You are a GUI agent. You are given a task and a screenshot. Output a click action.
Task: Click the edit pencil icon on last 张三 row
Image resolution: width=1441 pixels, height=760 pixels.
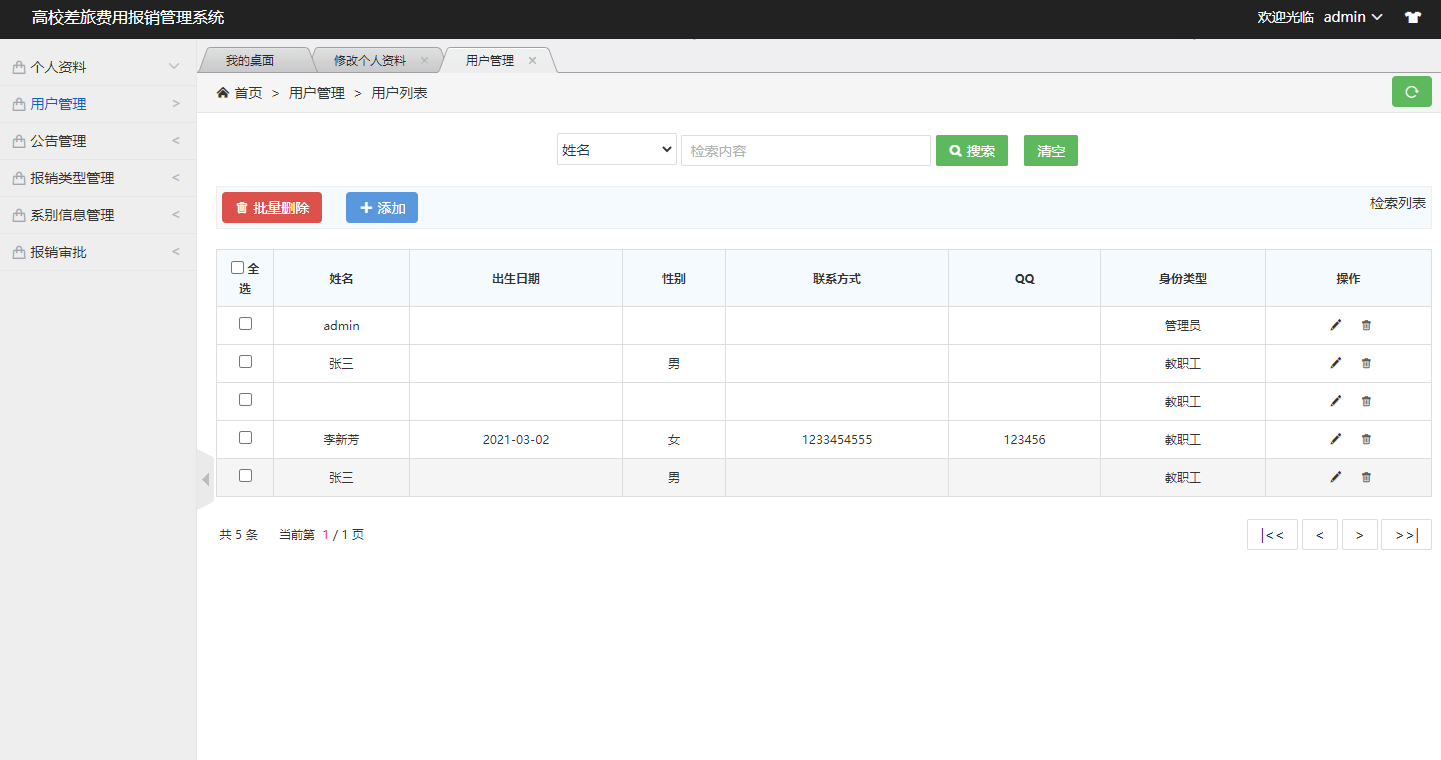1335,477
